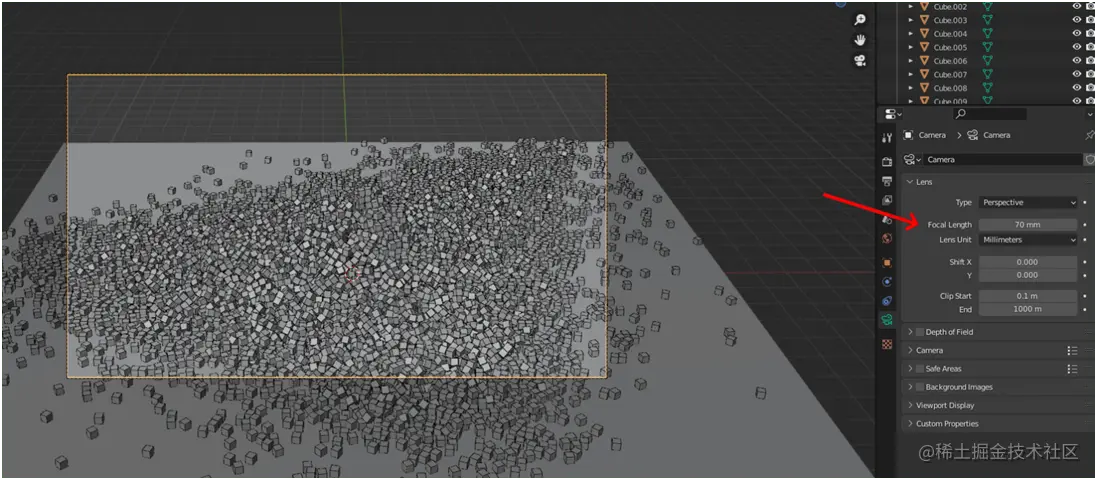
Task: Expand the Cube.007 tree row arrow
Action: coord(911,74)
